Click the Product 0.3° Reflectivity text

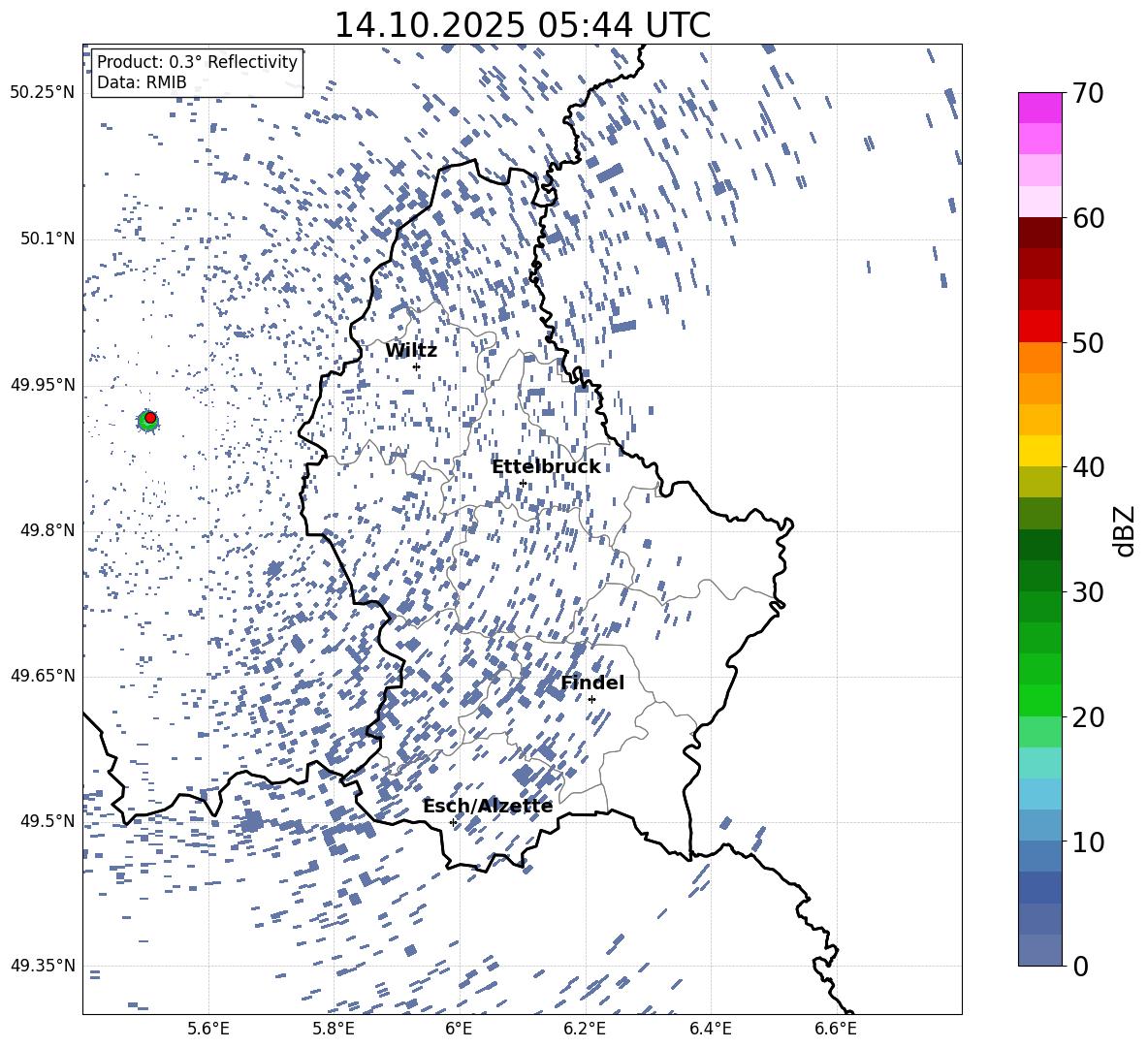[x=197, y=62]
